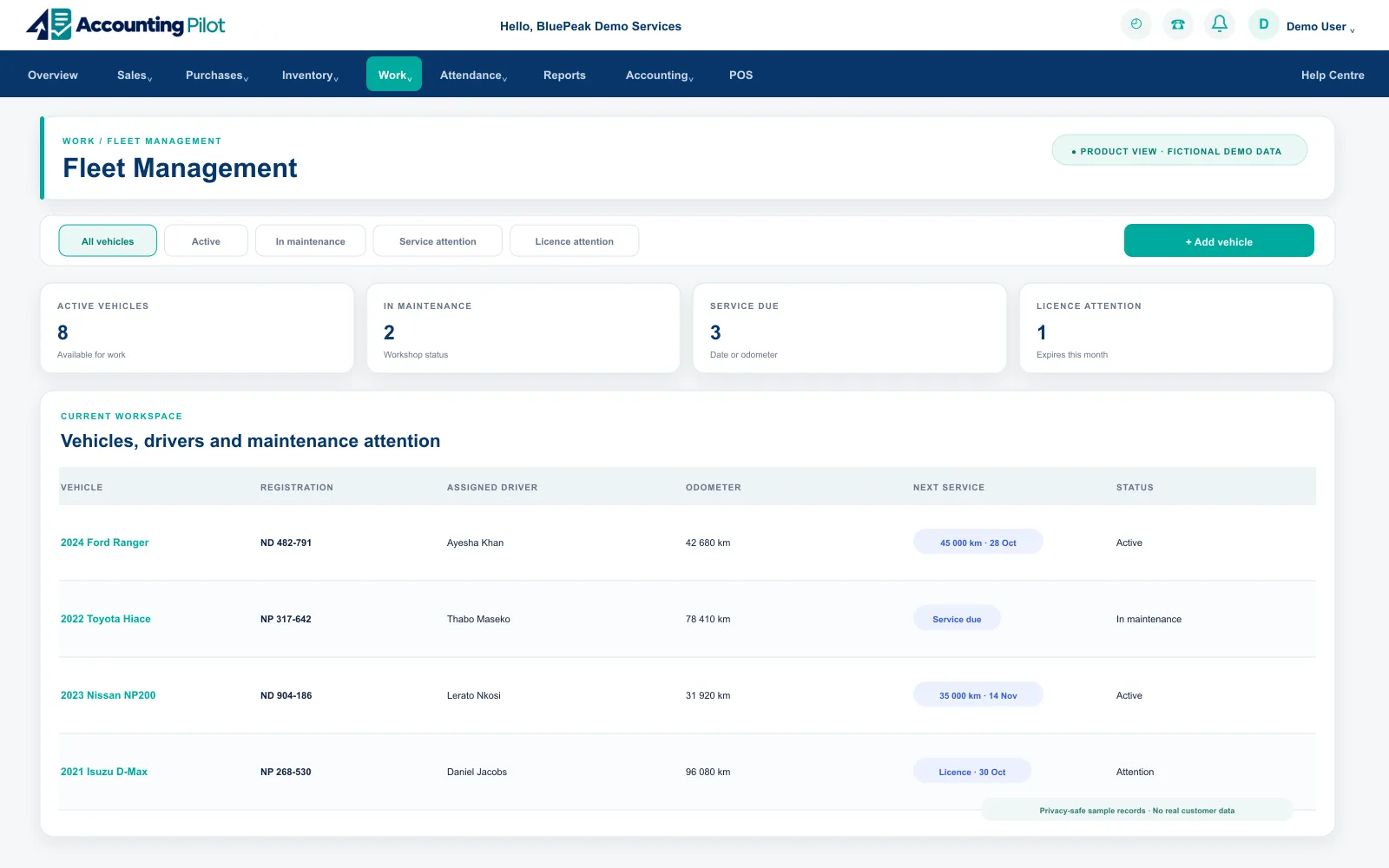Expand the Demo User account menu
Viewport: 1389px width, 868px height.
pyautogui.click(x=1320, y=27)
